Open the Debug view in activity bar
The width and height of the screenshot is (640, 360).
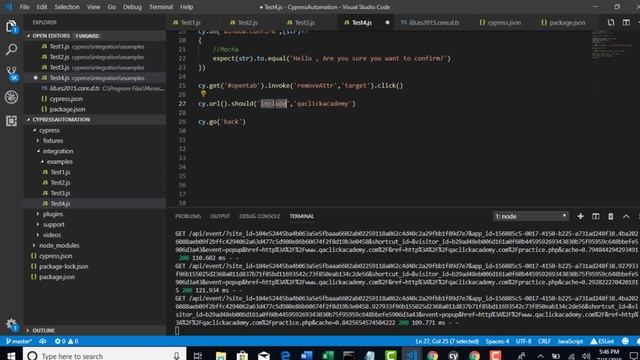[x=11, y=97]
